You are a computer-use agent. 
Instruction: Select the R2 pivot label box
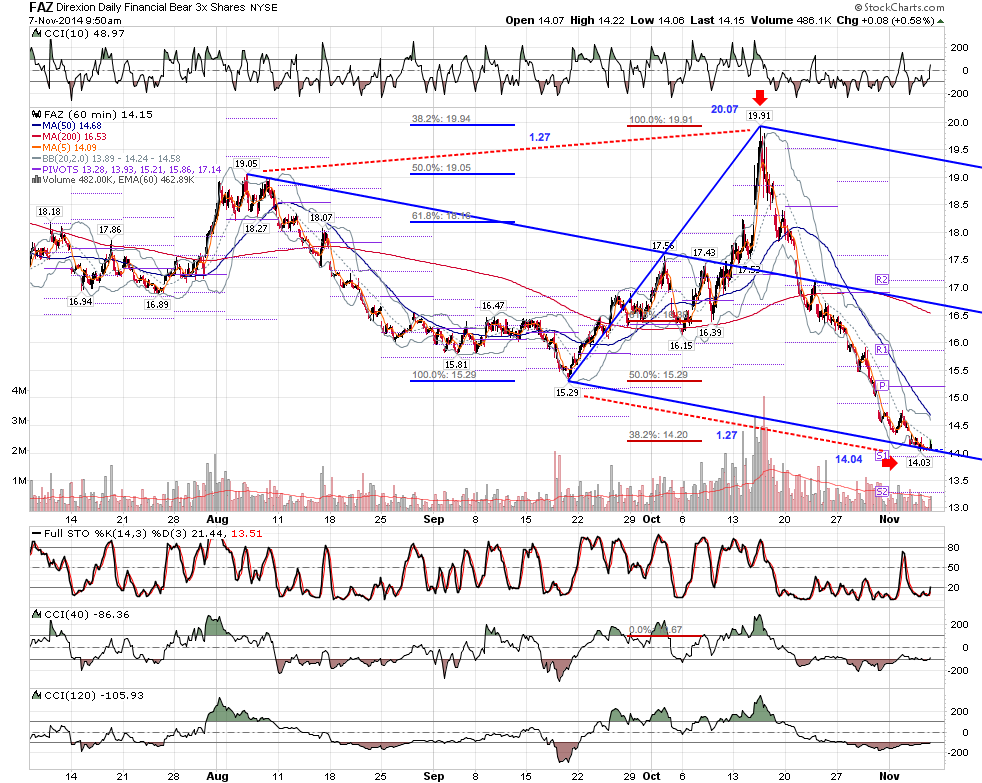click(x=882, y=279)
